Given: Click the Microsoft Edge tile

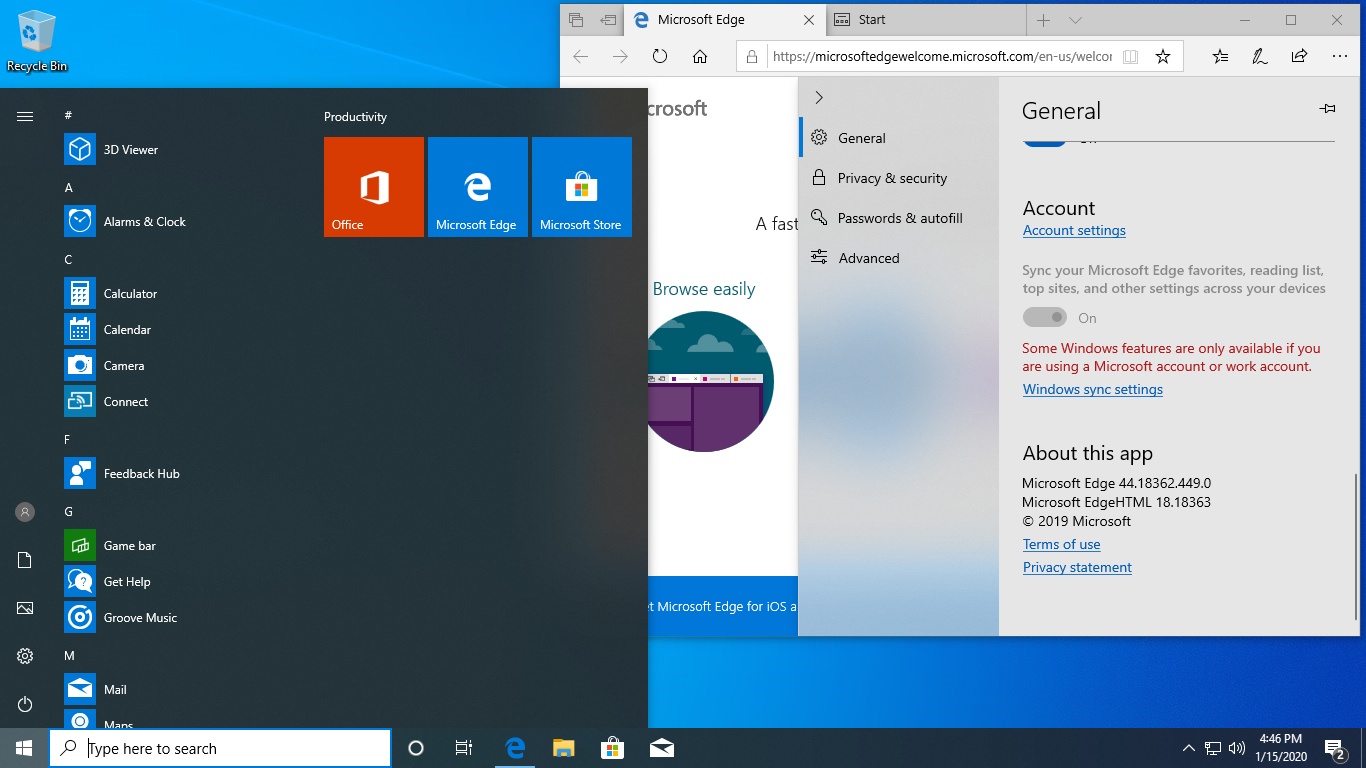Looking at the screenshot, I should pyautogui.click(x=478, y=187).
